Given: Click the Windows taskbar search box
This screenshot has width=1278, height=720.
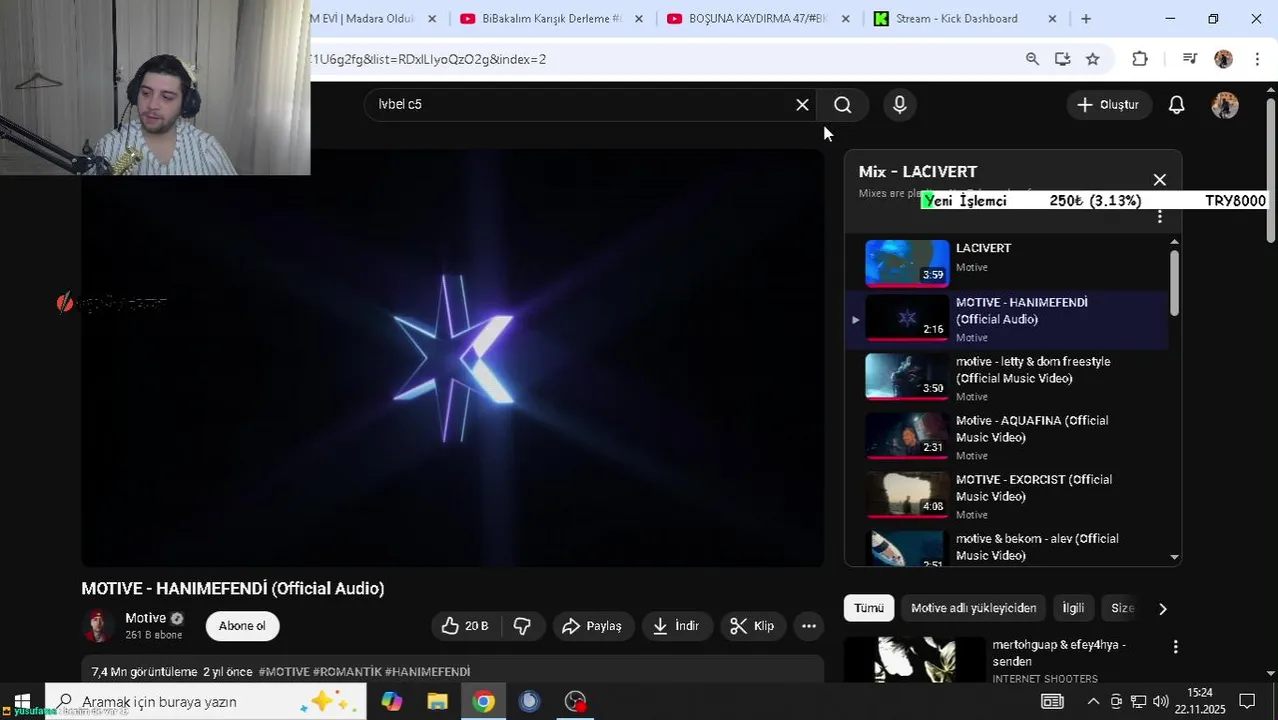Looking at the screenshot, I should tap(206, 701).
